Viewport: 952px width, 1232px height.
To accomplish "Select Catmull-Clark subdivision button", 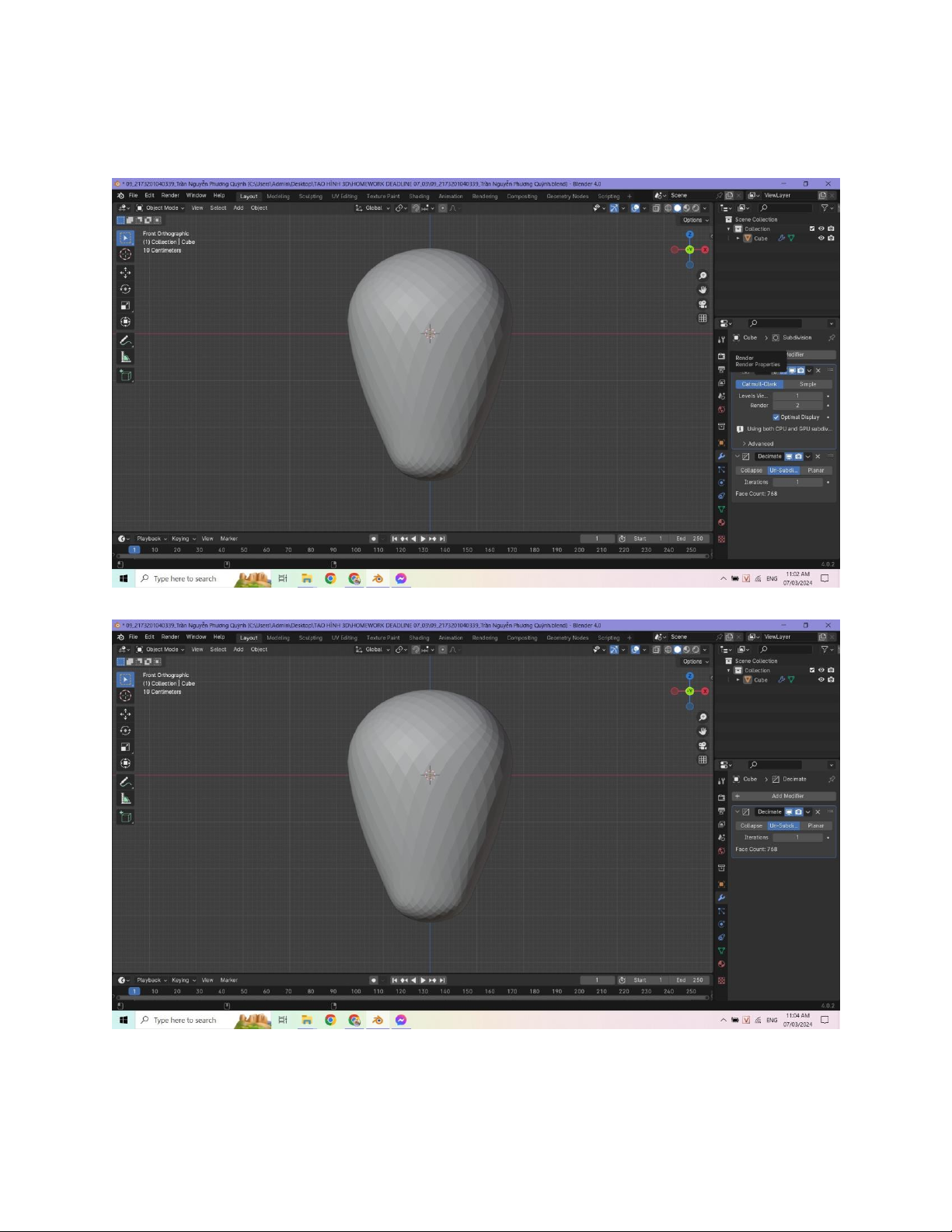I will click(758, 384).
